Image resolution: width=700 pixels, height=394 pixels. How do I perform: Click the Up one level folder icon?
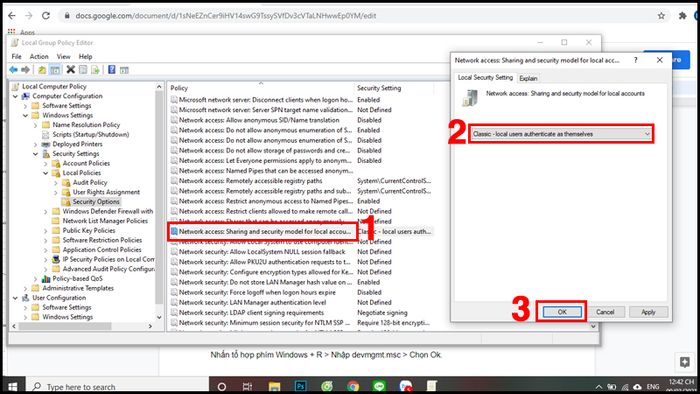point(42,70)
